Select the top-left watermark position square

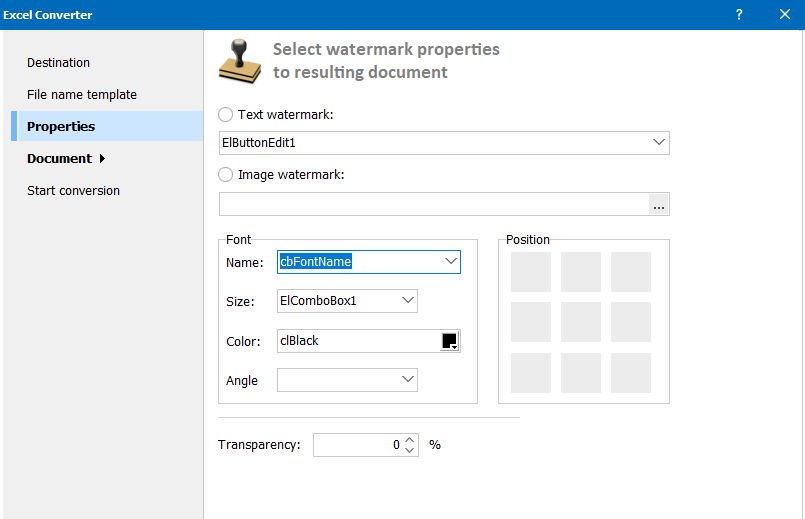click(x=531, y=272)
